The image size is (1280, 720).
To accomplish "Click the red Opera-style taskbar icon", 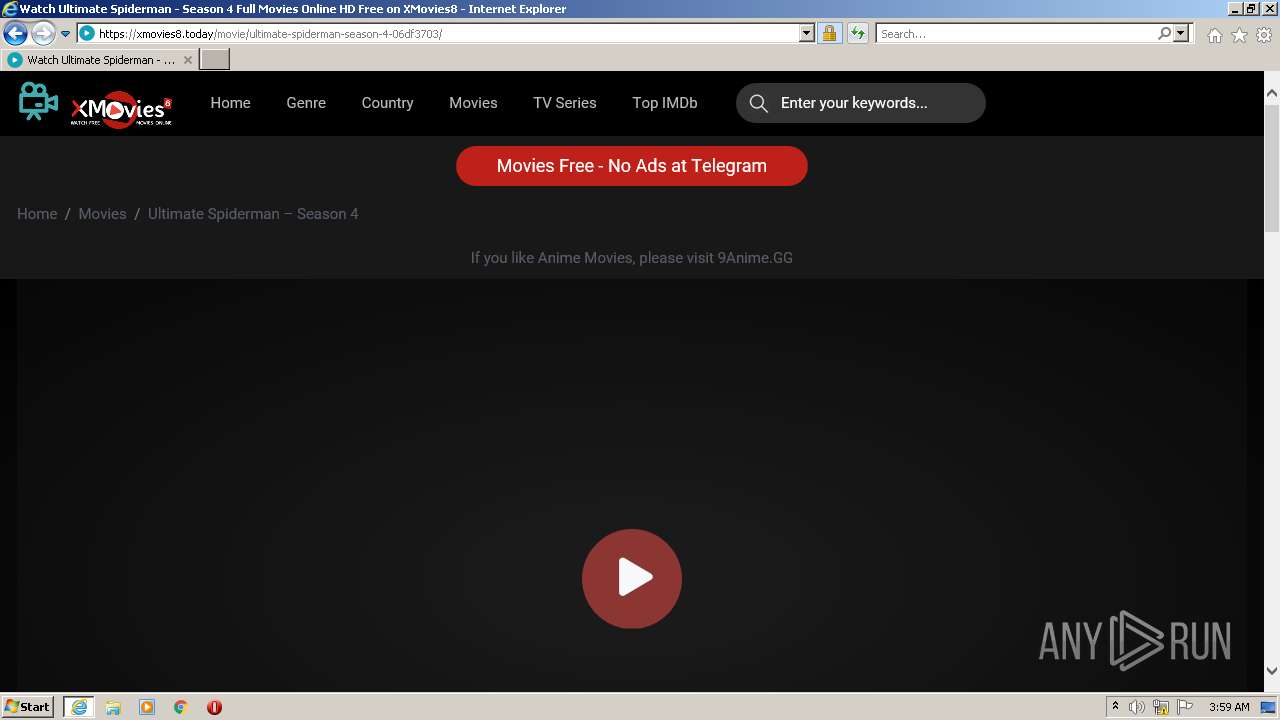I will click(214, 707).
